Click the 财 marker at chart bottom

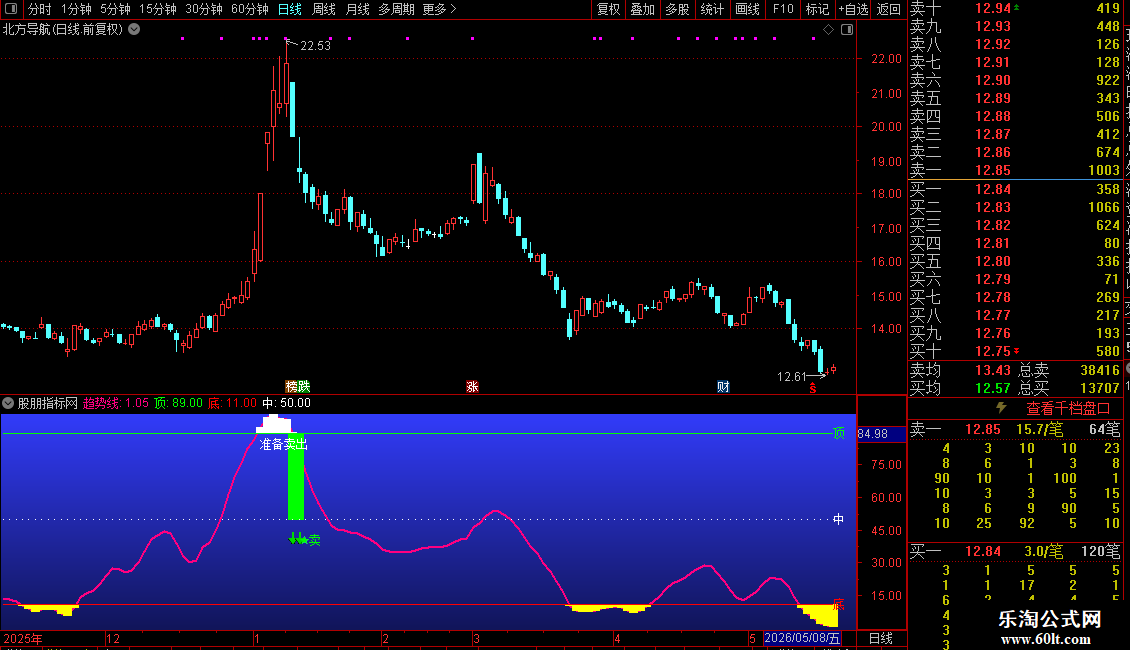click(723, 386)
